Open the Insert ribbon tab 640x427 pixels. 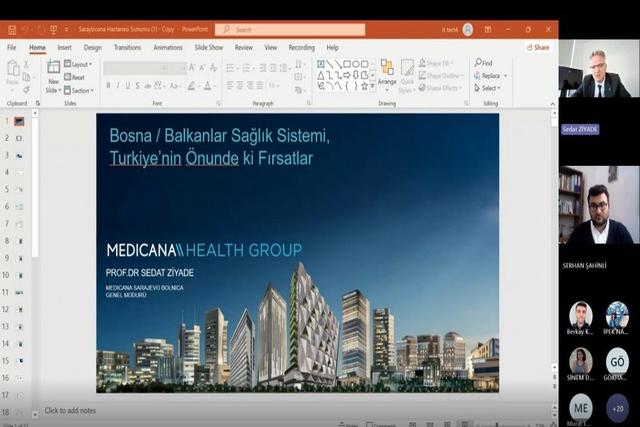64,47
